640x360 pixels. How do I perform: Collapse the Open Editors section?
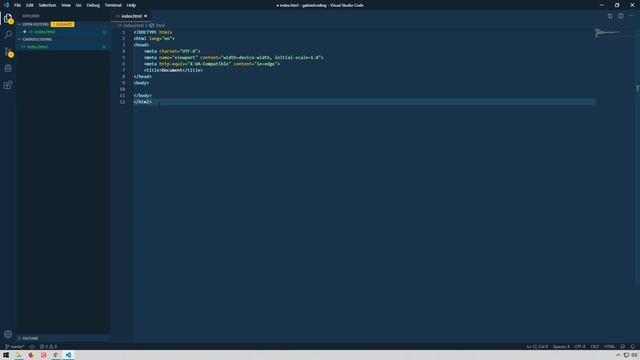click(x=19, y=24)
